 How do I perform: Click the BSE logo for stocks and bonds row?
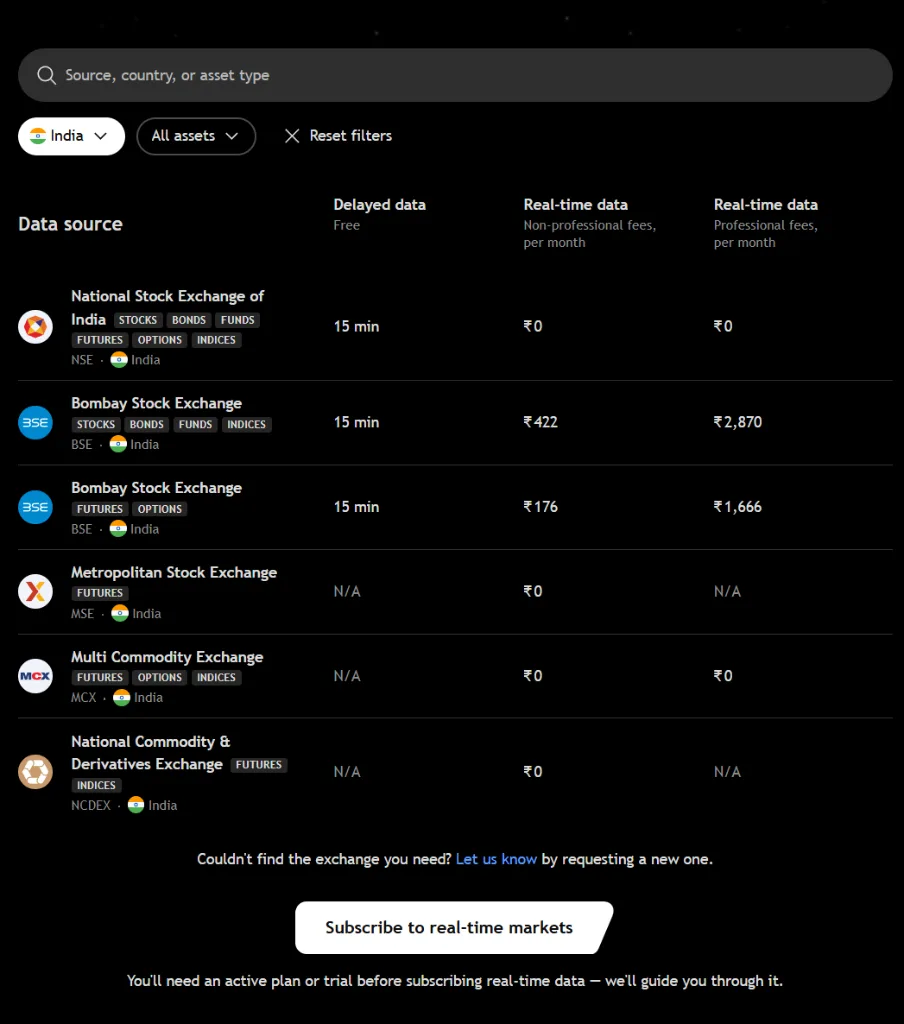point(35,423)
